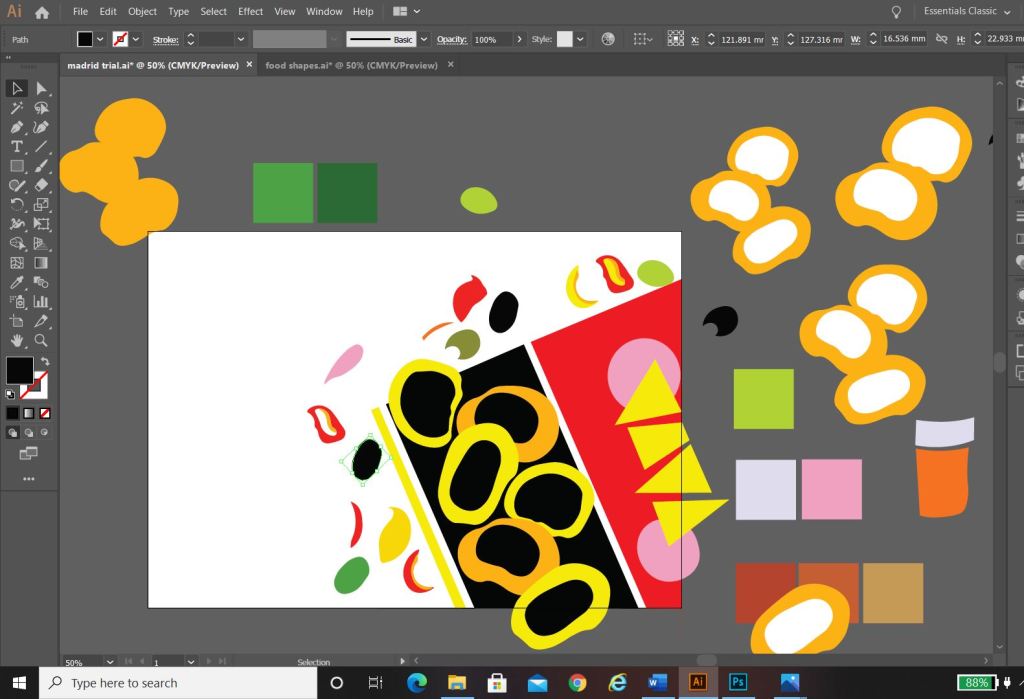The image size is (1024, 699).
Task: Activate the Hand tool
Action: pyautogui.click(x=17, y=340)
